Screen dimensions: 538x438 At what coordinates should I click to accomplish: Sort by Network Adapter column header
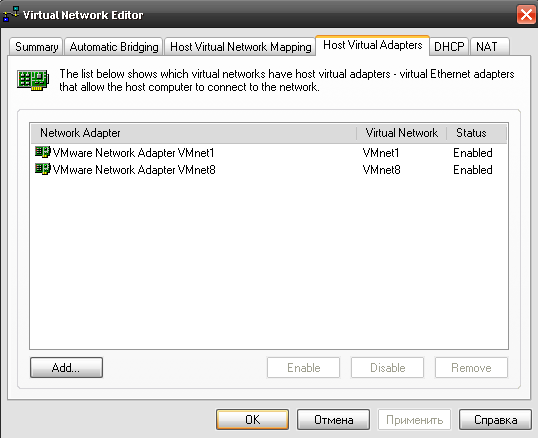point(194,133)
